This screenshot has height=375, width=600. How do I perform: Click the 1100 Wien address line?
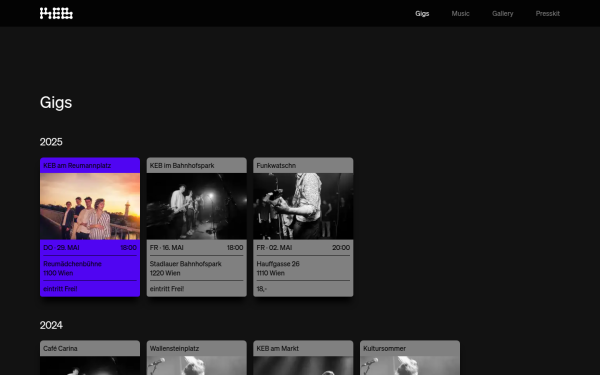click(58, 273)
